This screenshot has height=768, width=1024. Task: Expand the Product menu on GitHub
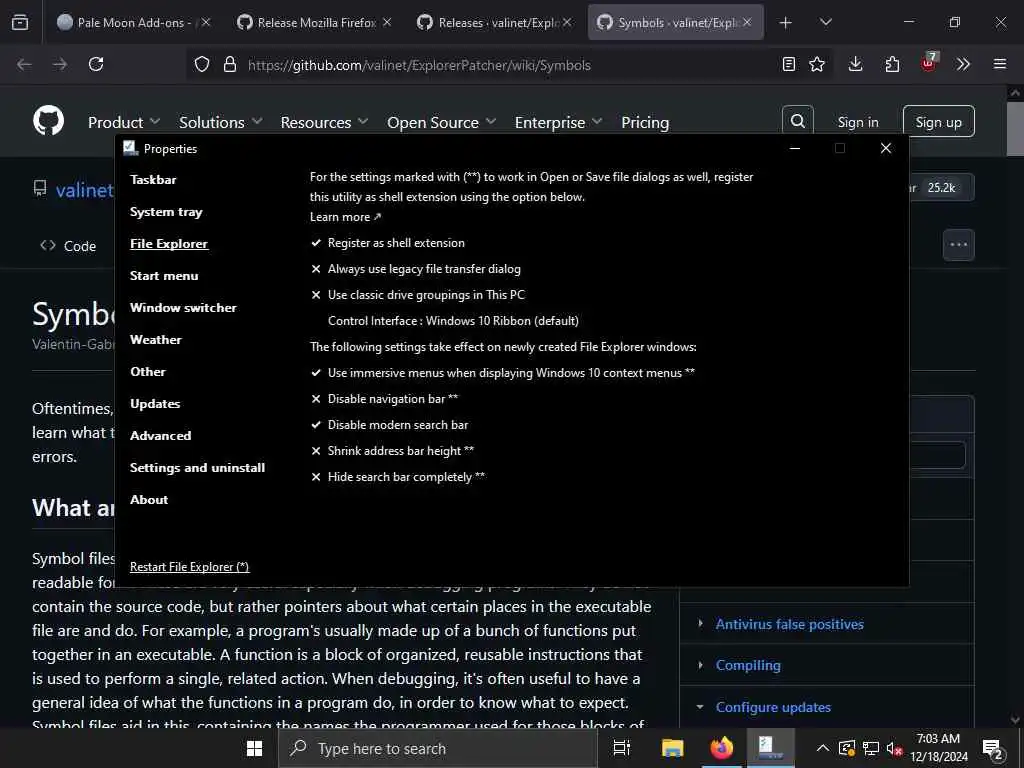(x=123, y=122)
